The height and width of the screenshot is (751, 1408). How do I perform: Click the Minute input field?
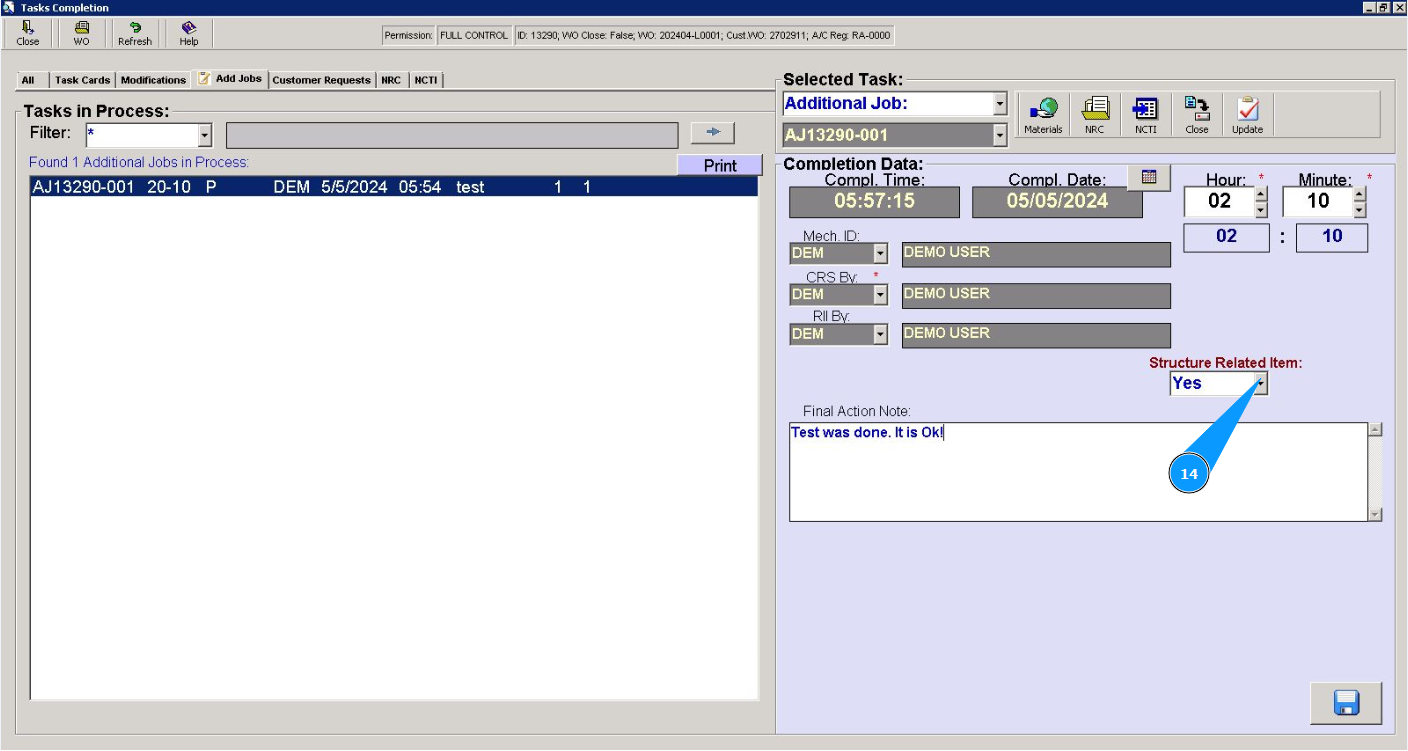[x=1318, y=201]
